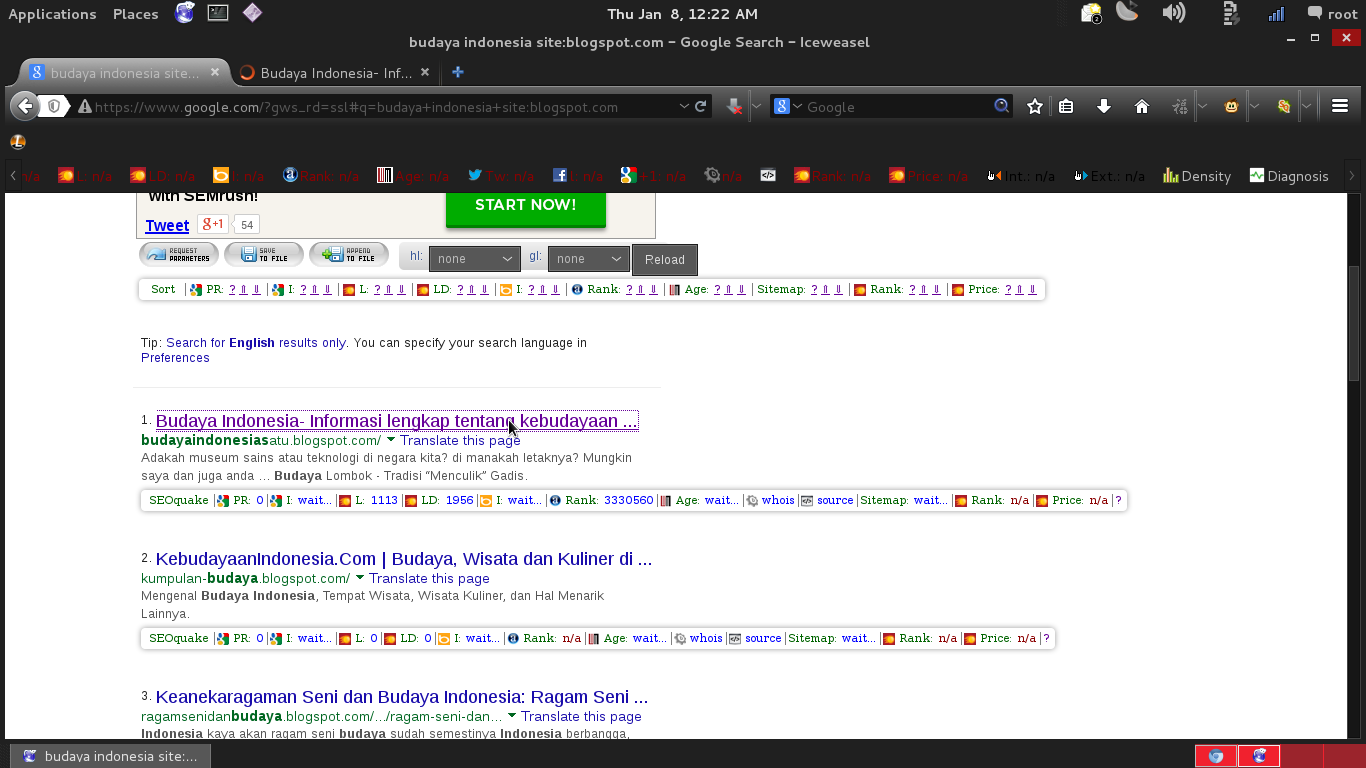Click whois link in first result's SEOquake bar

click(x=778, y=500)
